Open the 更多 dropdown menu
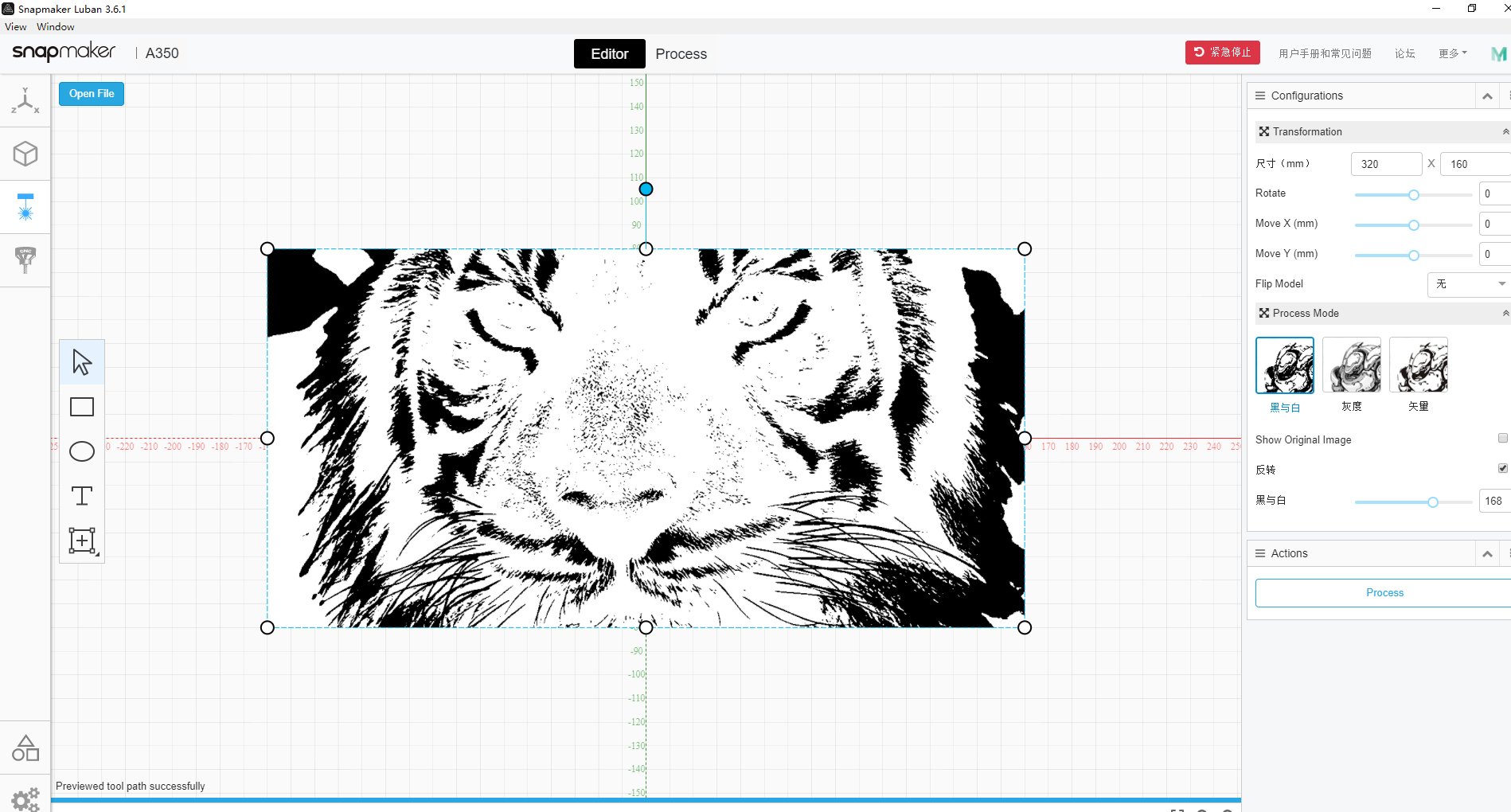Screen dimensions: 1511x812 [x=1452, y=53]
